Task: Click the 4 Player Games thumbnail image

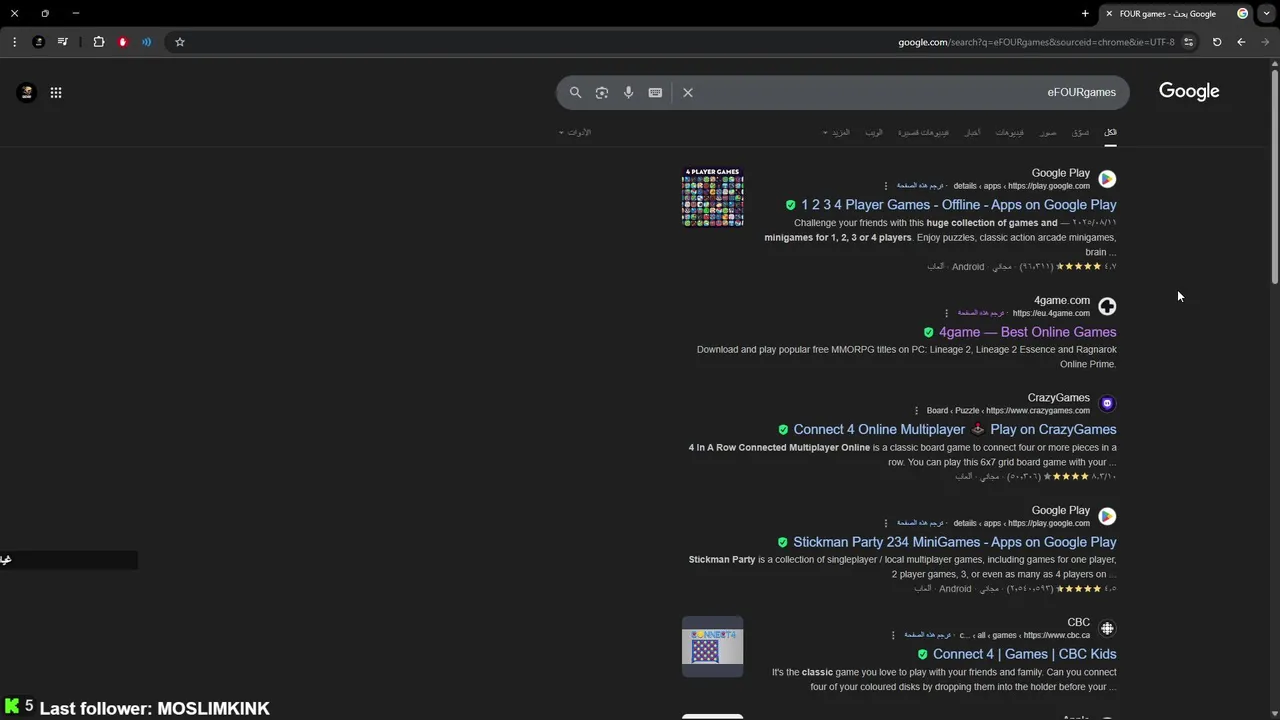Action: (x=713, y=197)
